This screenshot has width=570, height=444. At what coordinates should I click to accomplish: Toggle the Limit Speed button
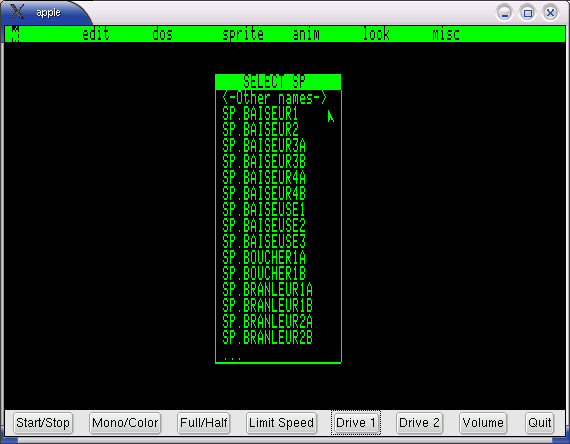[281, 423]
